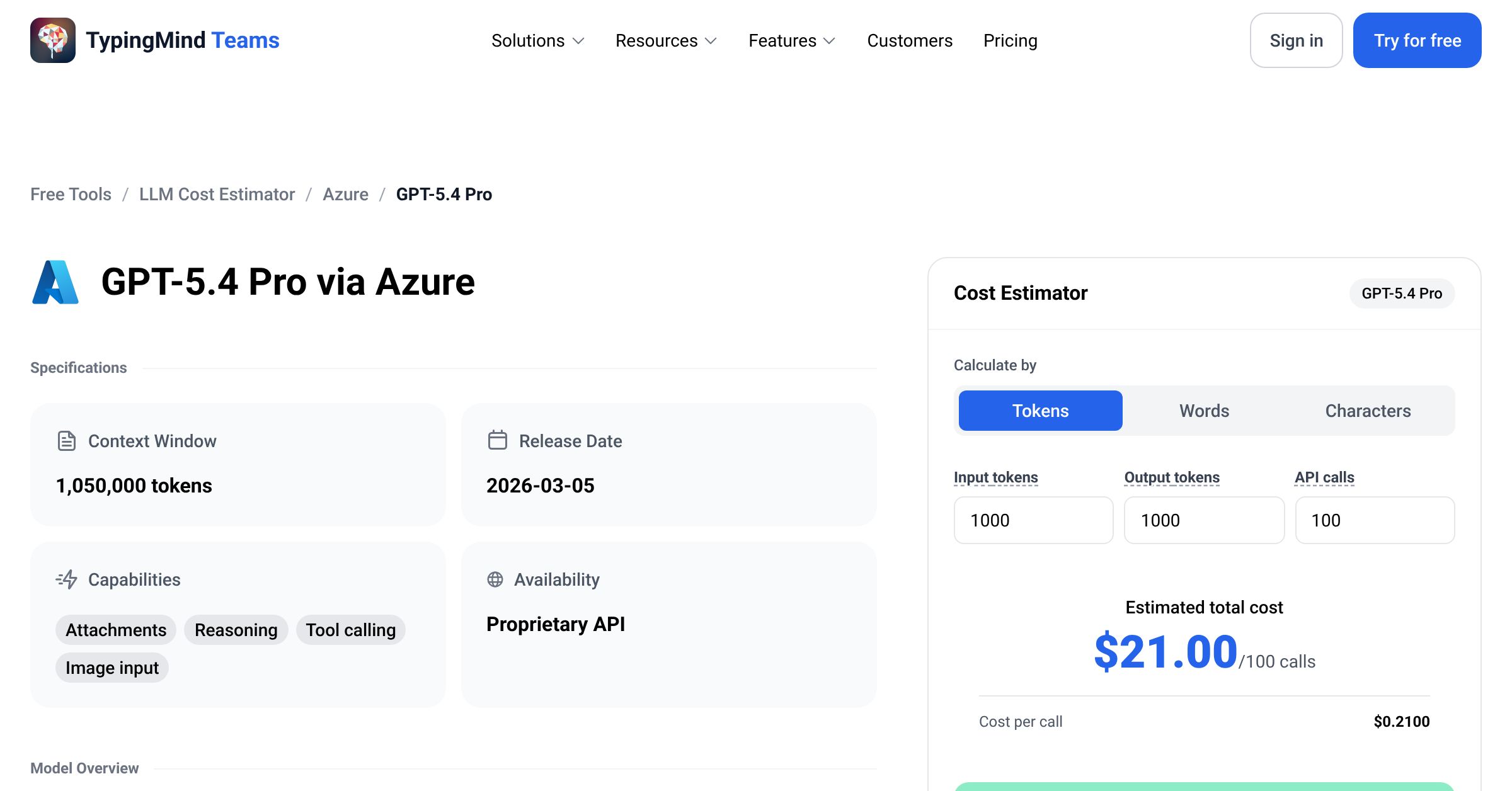Go to Azure breadcrumb link
Image resolution: width=1512 pixels, height=791 pixels.
(x=345, y=194)
